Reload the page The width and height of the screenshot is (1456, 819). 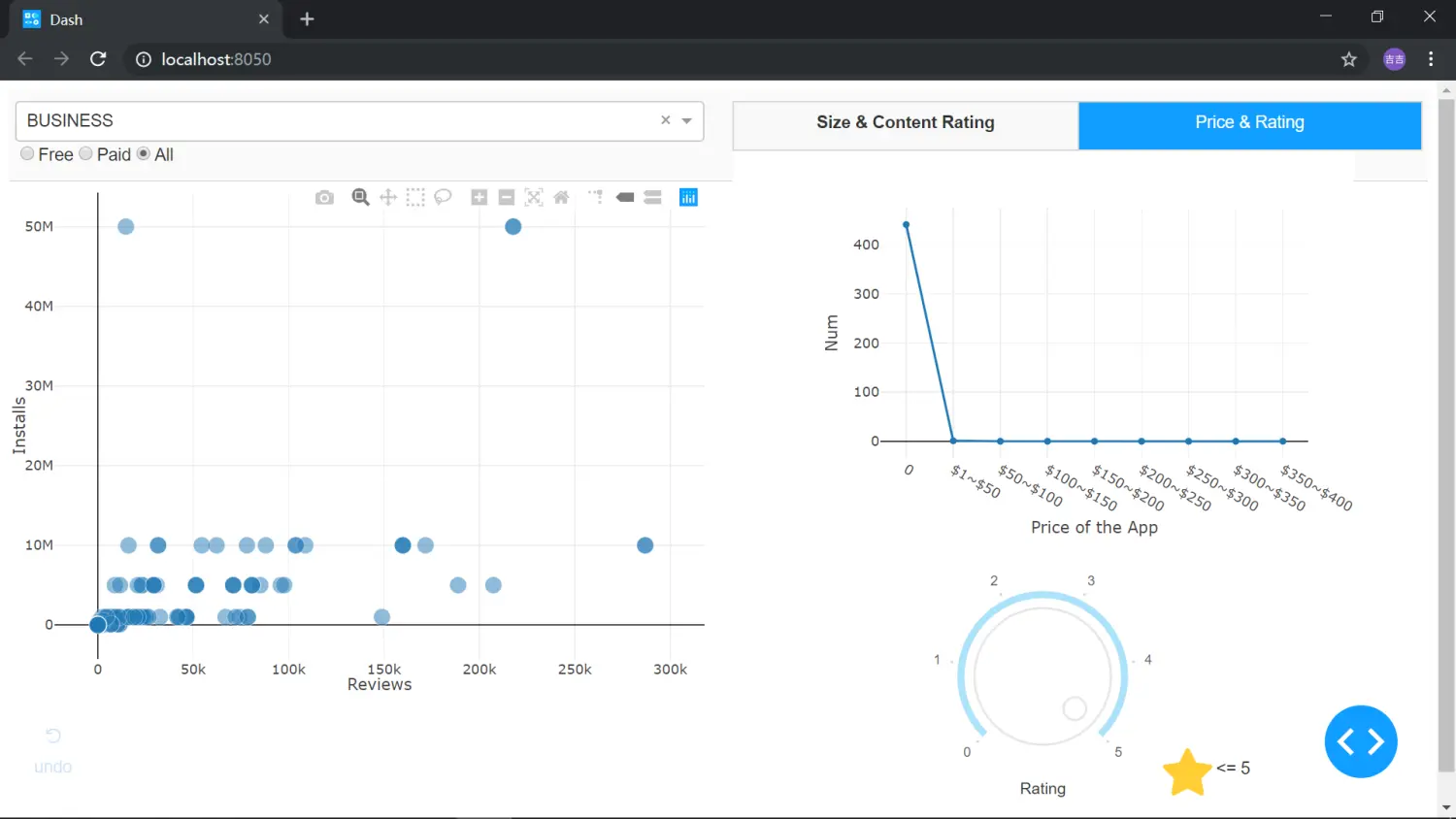pos(98,59)
